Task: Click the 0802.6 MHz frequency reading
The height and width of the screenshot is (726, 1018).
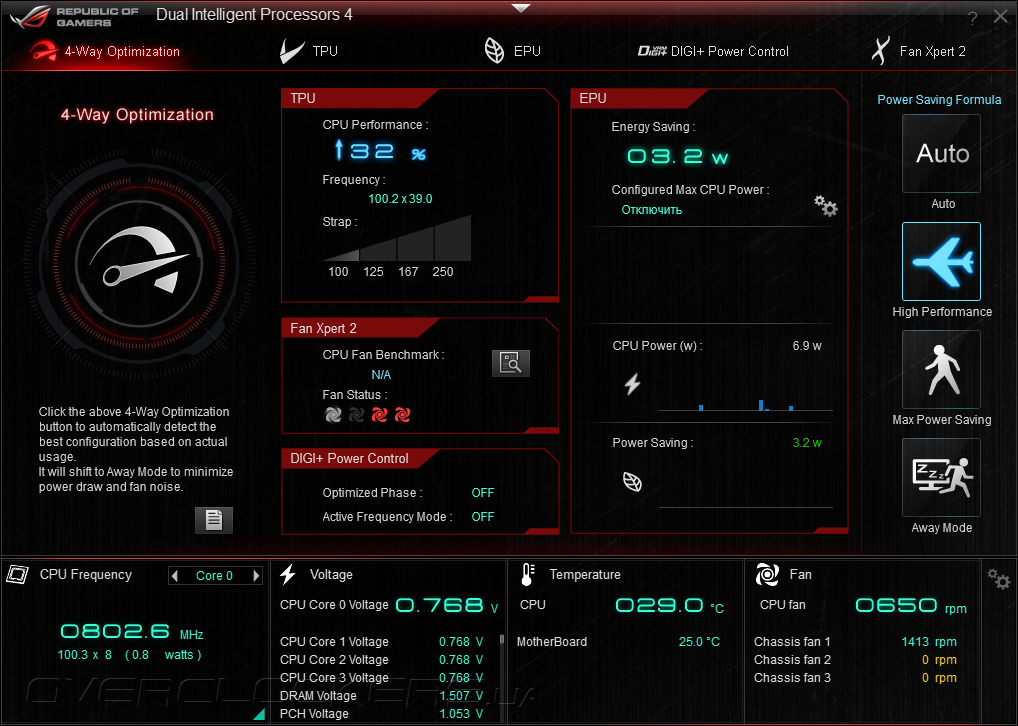Action: point(132,632)
